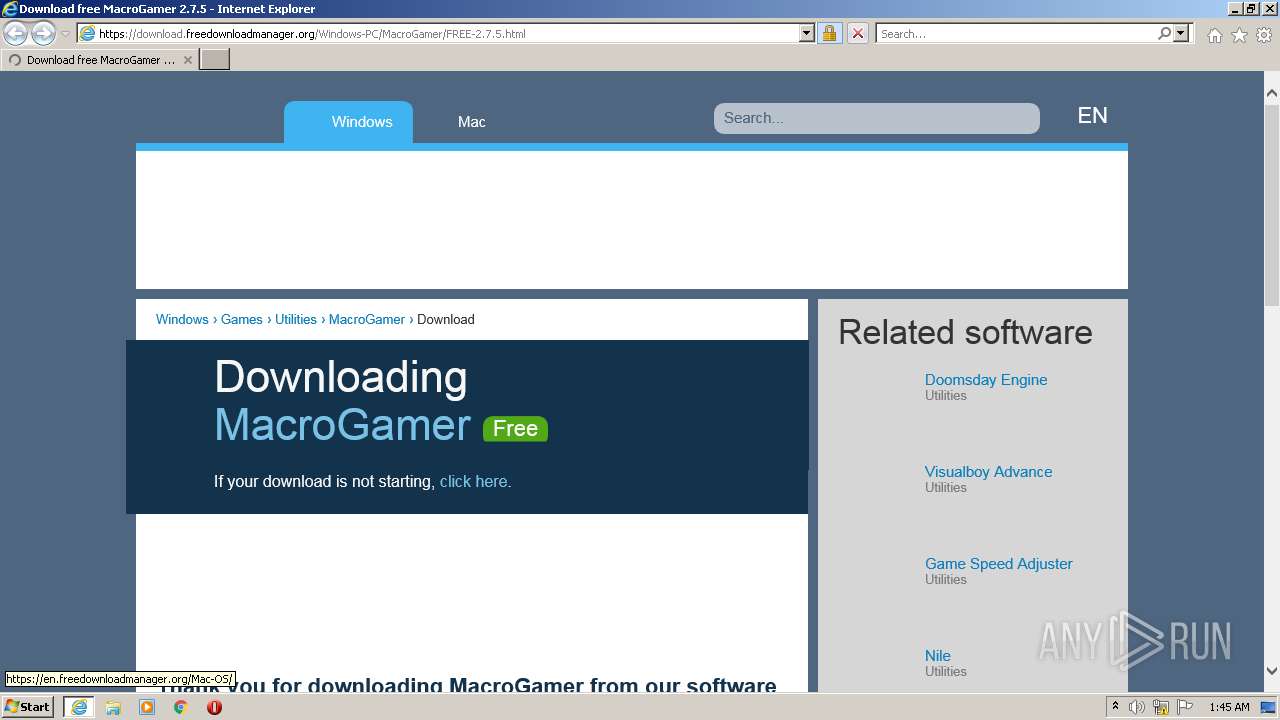Click the 1:45 AM system clock
This screenshot has height=720, width=1280.
coord(1229,707)
